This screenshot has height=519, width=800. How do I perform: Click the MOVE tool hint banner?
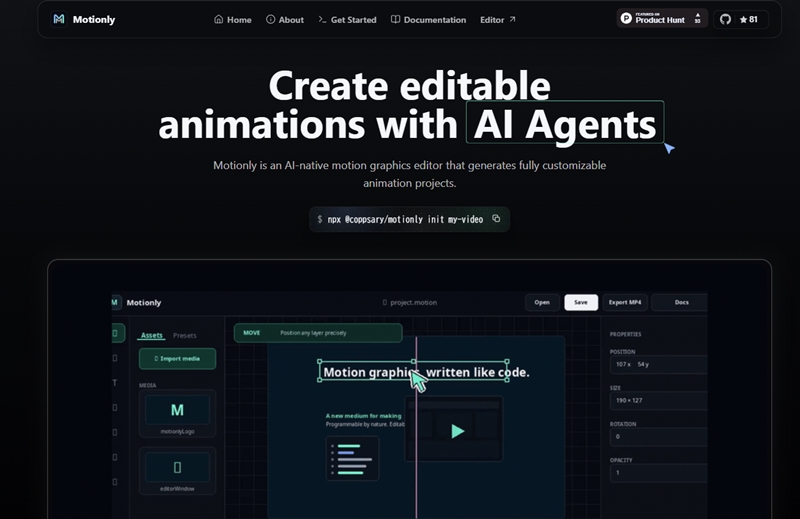point(318,333)
